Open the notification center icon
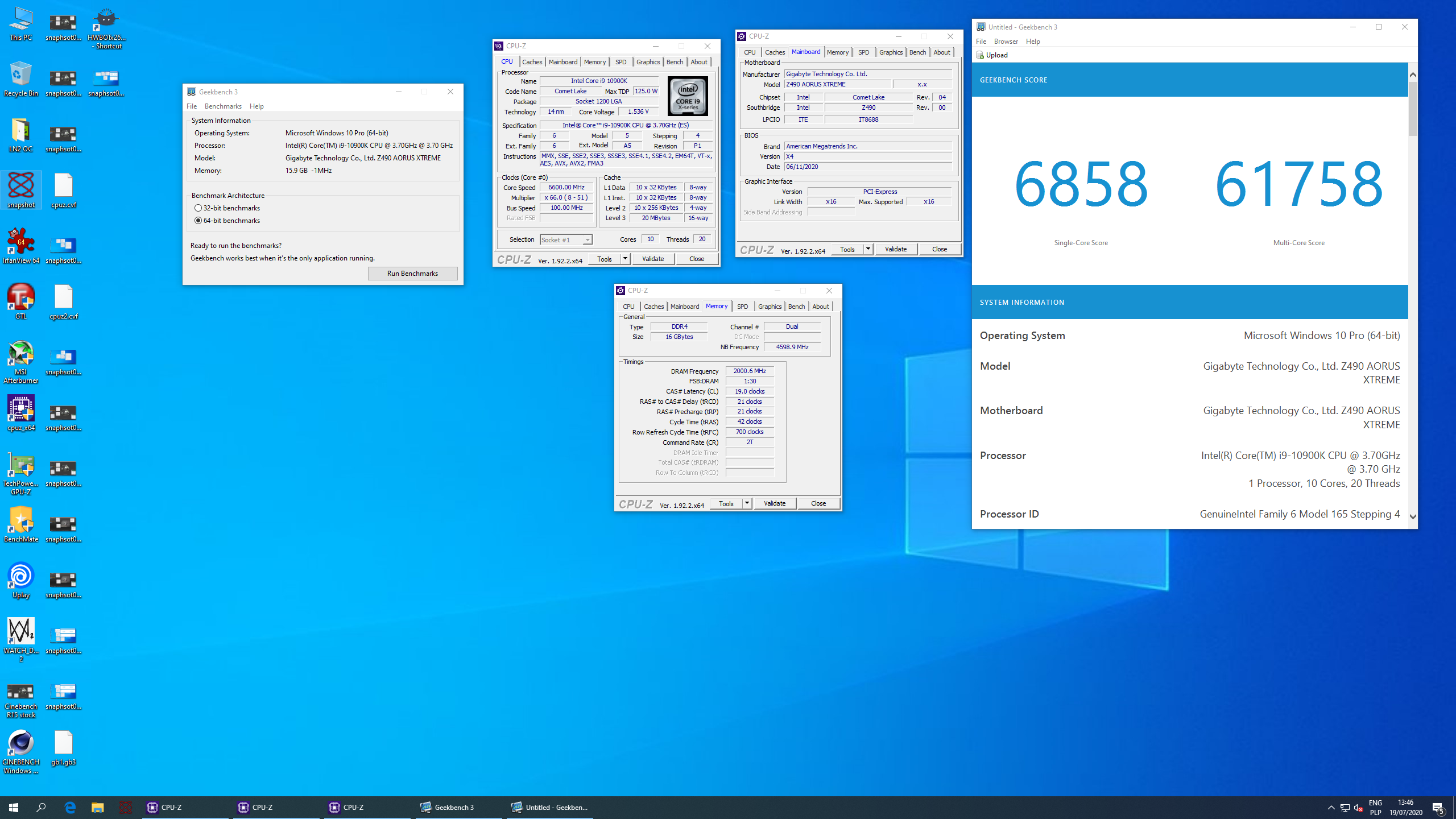The height and width of the screenshot is (819, 1456). [1439, 808]
